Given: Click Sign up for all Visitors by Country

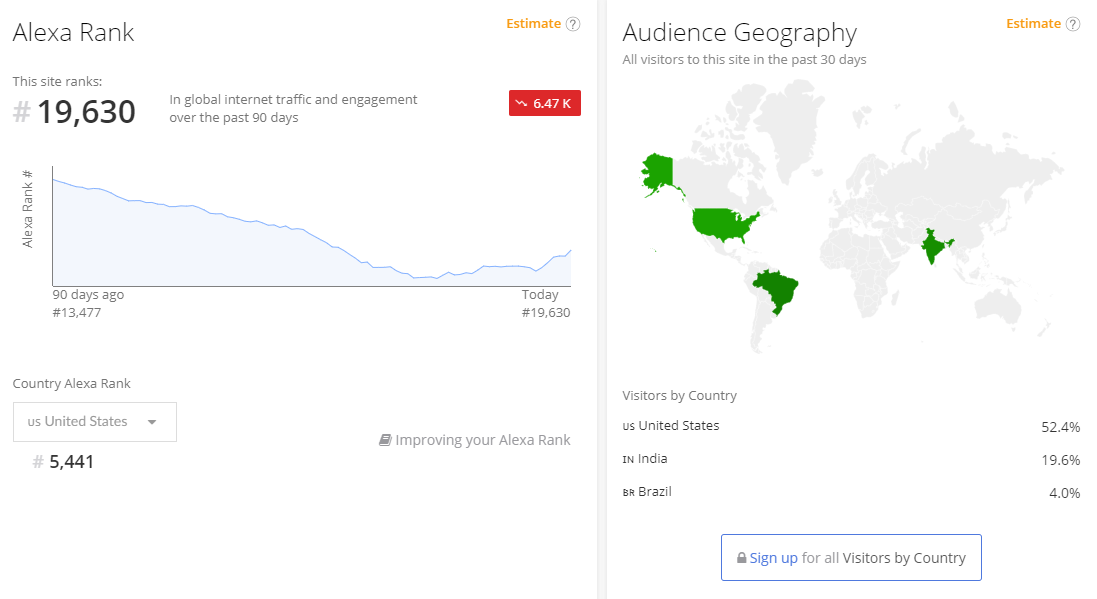Looking at the screenshot, I should pyautogui.click(x=851, y=558).
